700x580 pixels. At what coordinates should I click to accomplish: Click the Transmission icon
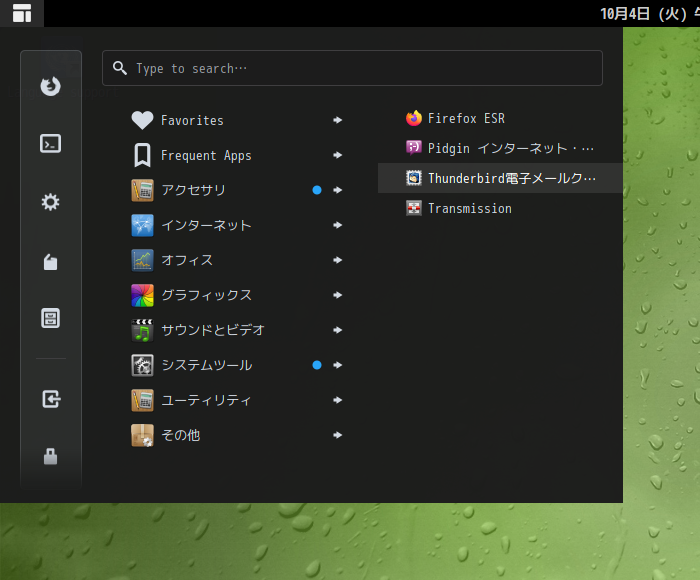[414, 208]
